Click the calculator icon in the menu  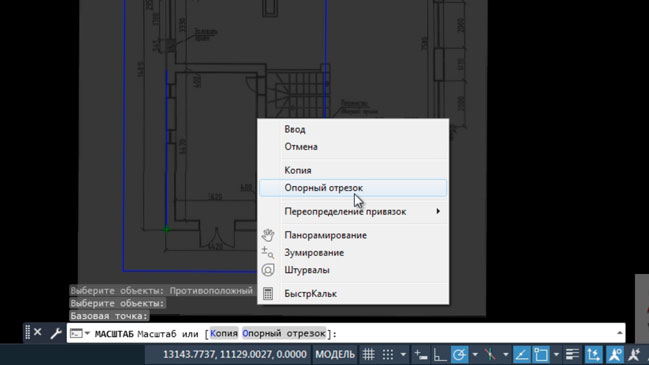268,293
